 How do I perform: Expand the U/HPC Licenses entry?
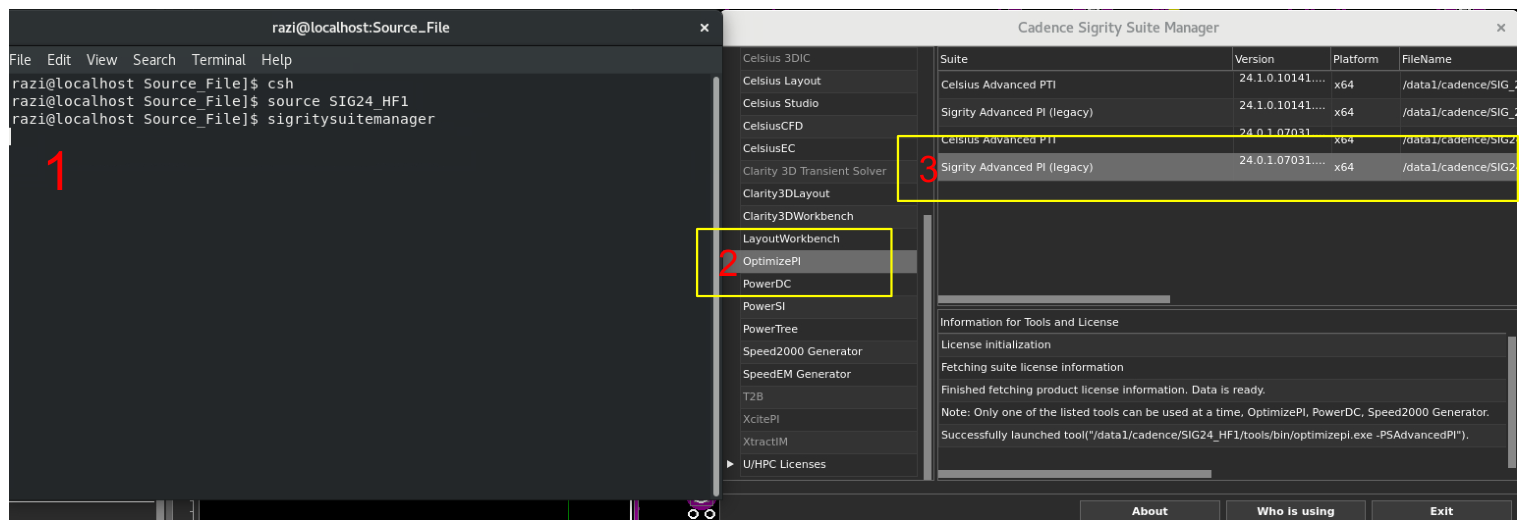[730, 464]
